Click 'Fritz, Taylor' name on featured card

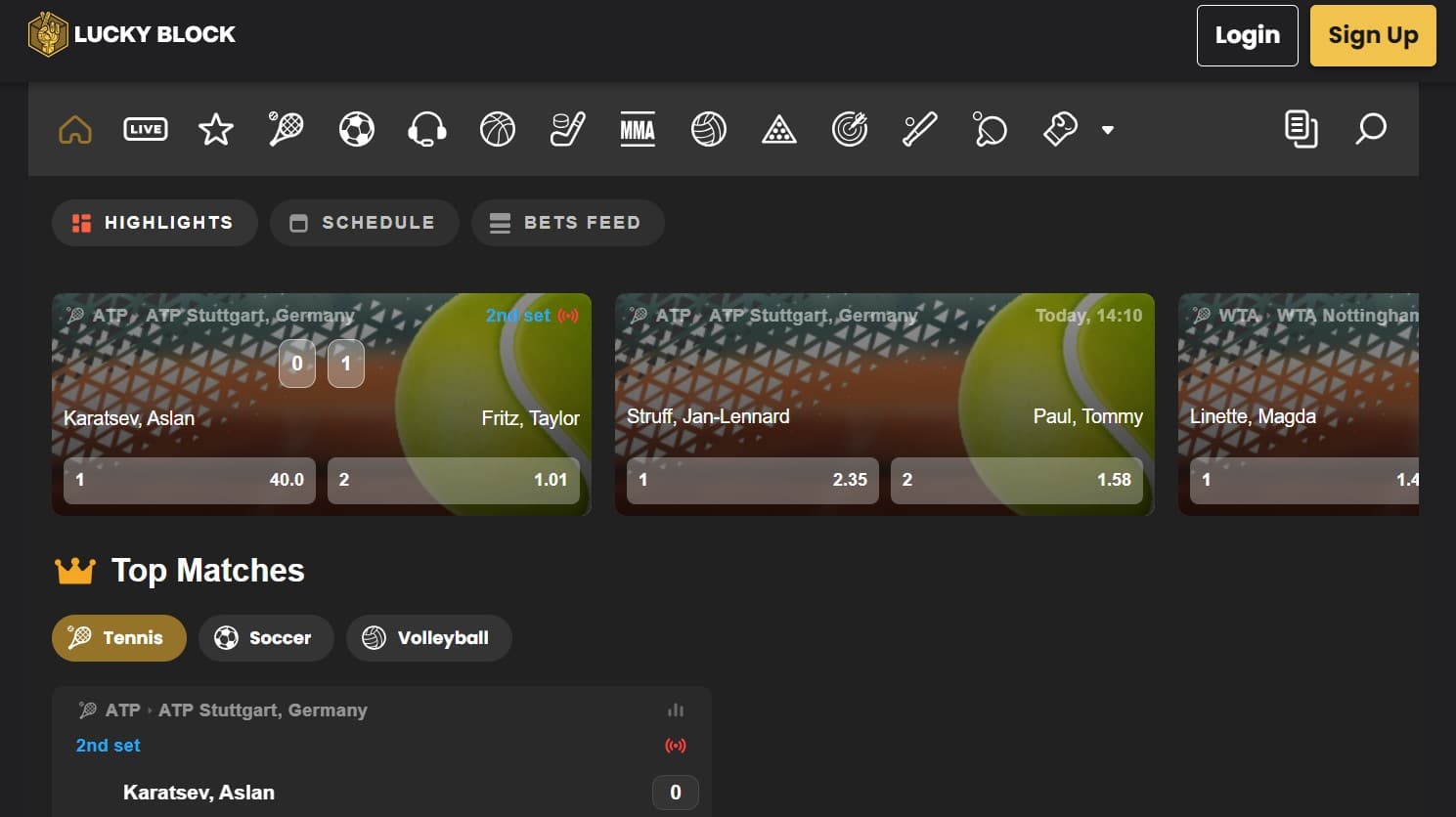pos(531,418)
